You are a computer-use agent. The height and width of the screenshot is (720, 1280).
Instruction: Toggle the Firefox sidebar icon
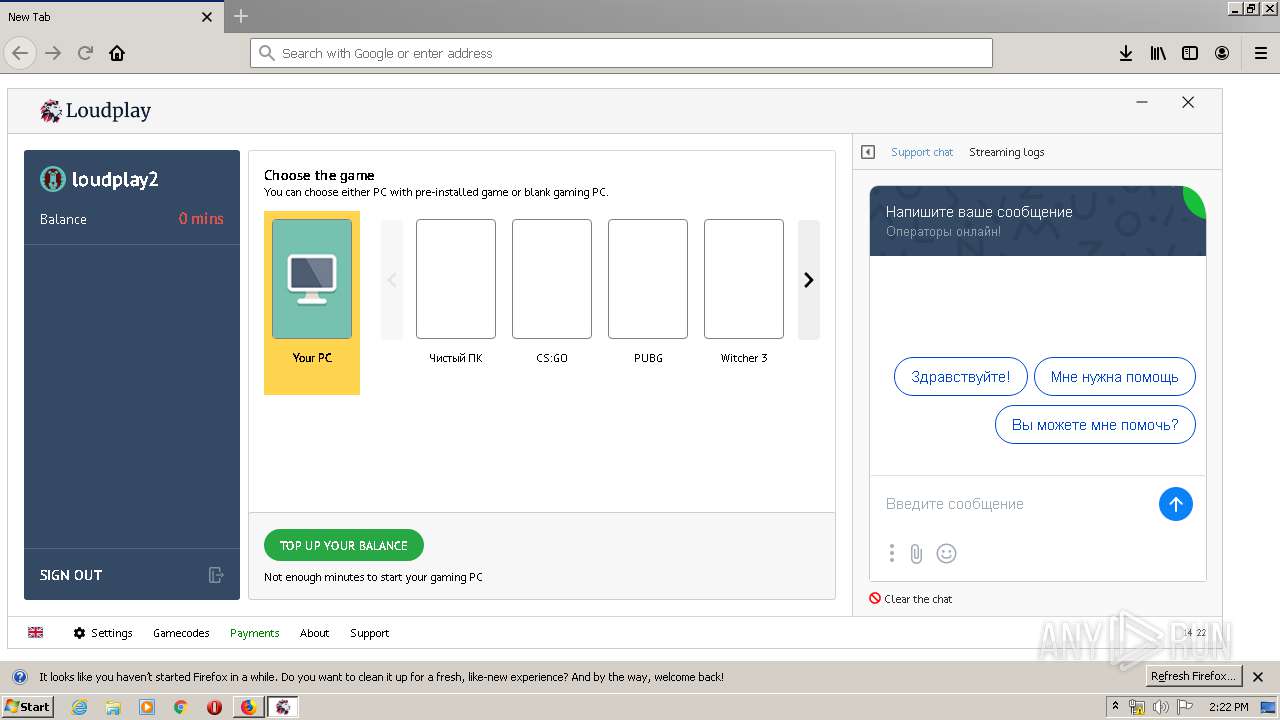1190,53
